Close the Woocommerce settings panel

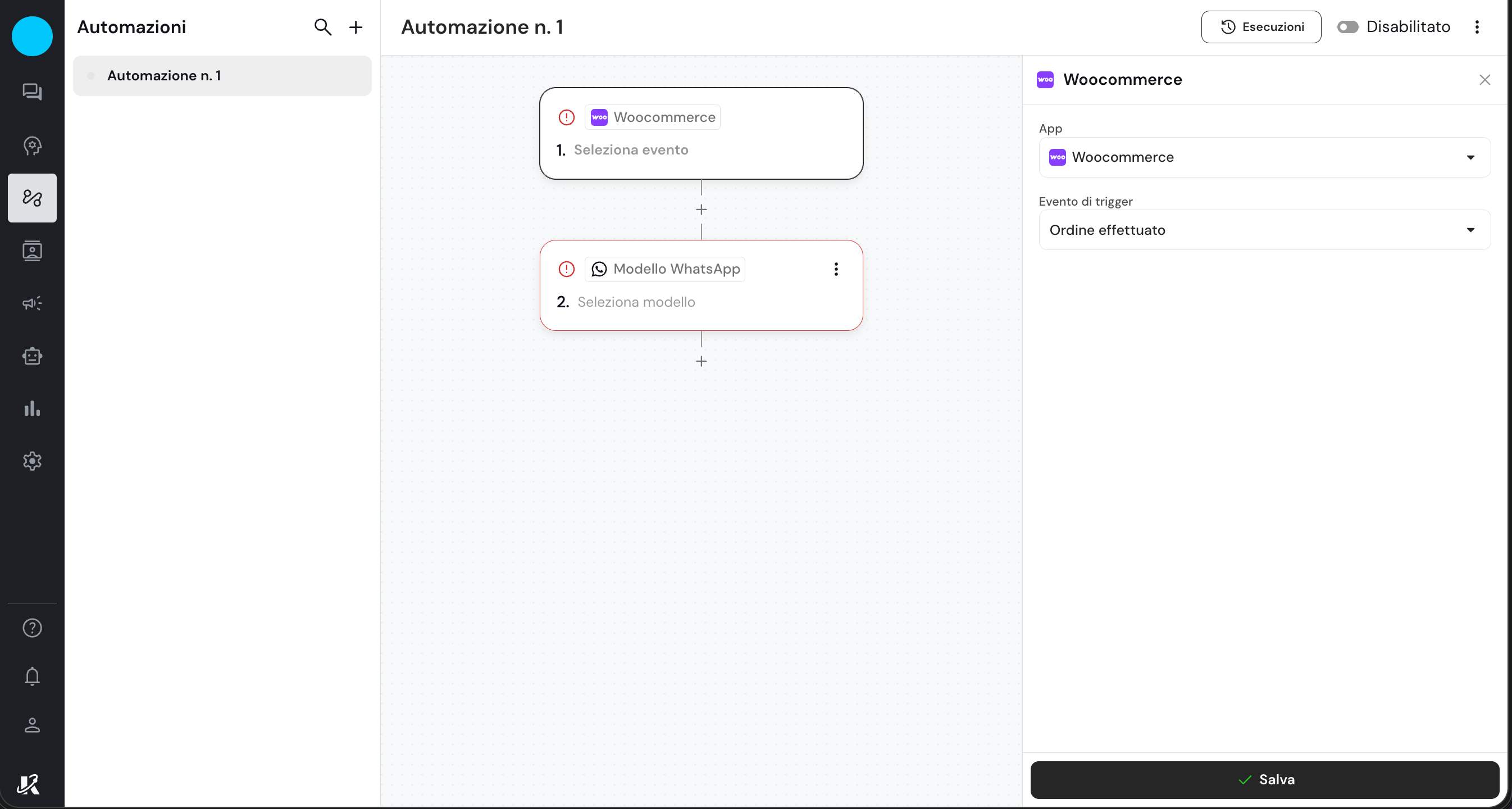pyautogui.click(x=1485, y=80)
